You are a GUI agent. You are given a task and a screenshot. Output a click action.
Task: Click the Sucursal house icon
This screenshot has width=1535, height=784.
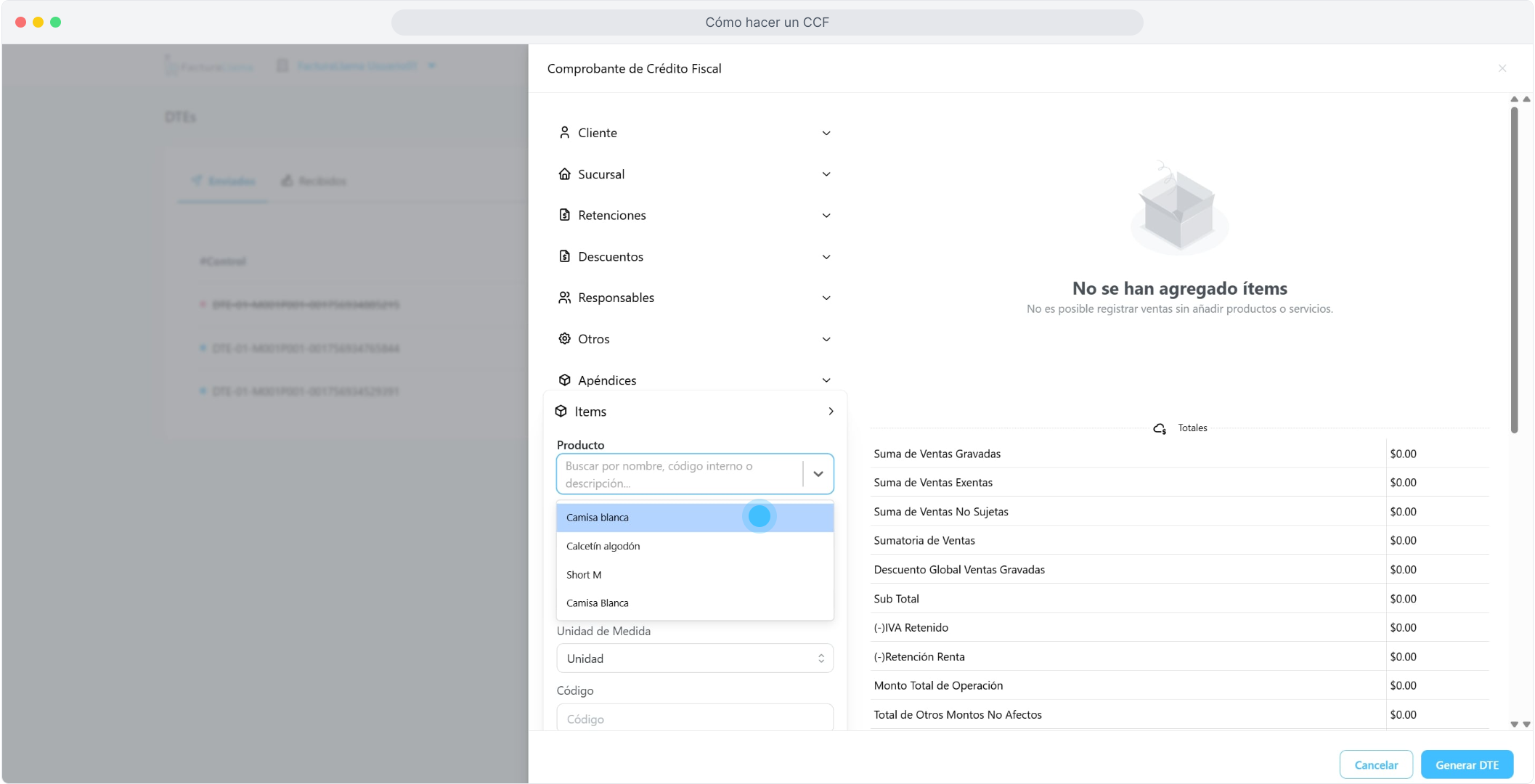click(564, 174)
